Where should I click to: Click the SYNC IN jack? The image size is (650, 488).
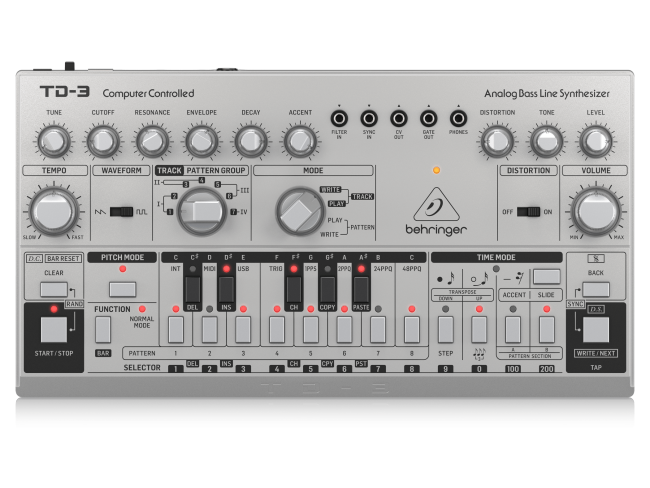point(369,119)
